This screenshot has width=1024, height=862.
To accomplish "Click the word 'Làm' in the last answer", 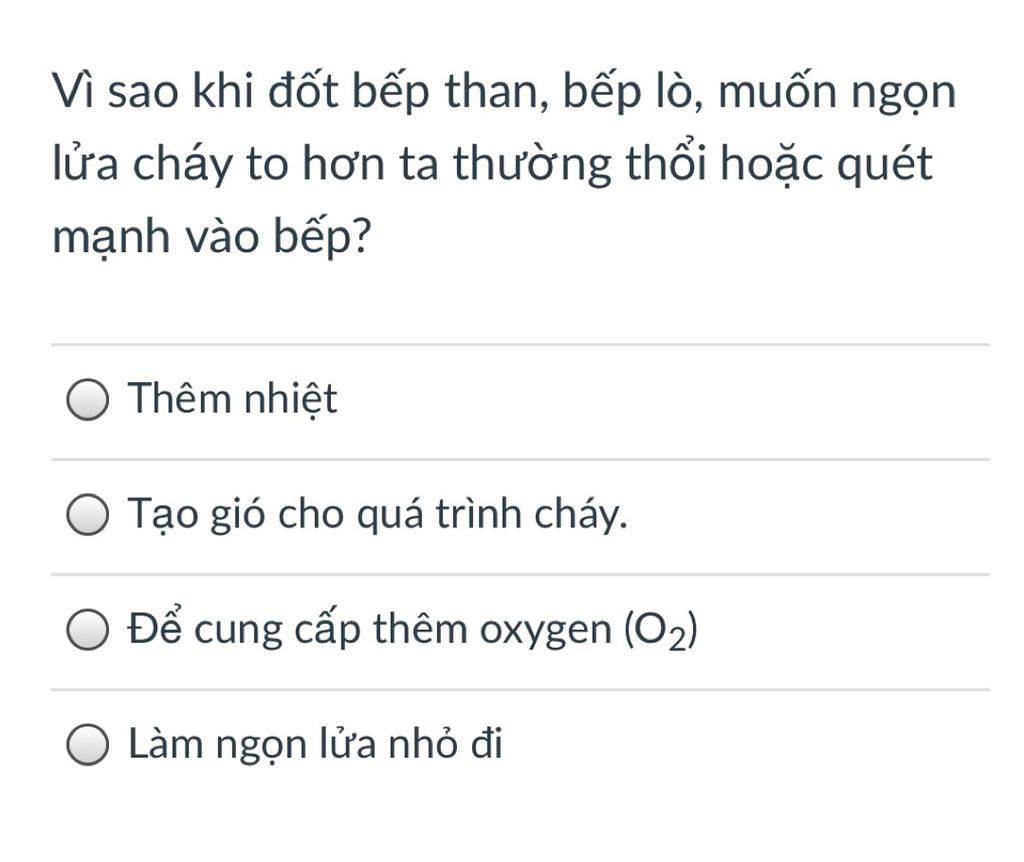I will coord(166,744).
